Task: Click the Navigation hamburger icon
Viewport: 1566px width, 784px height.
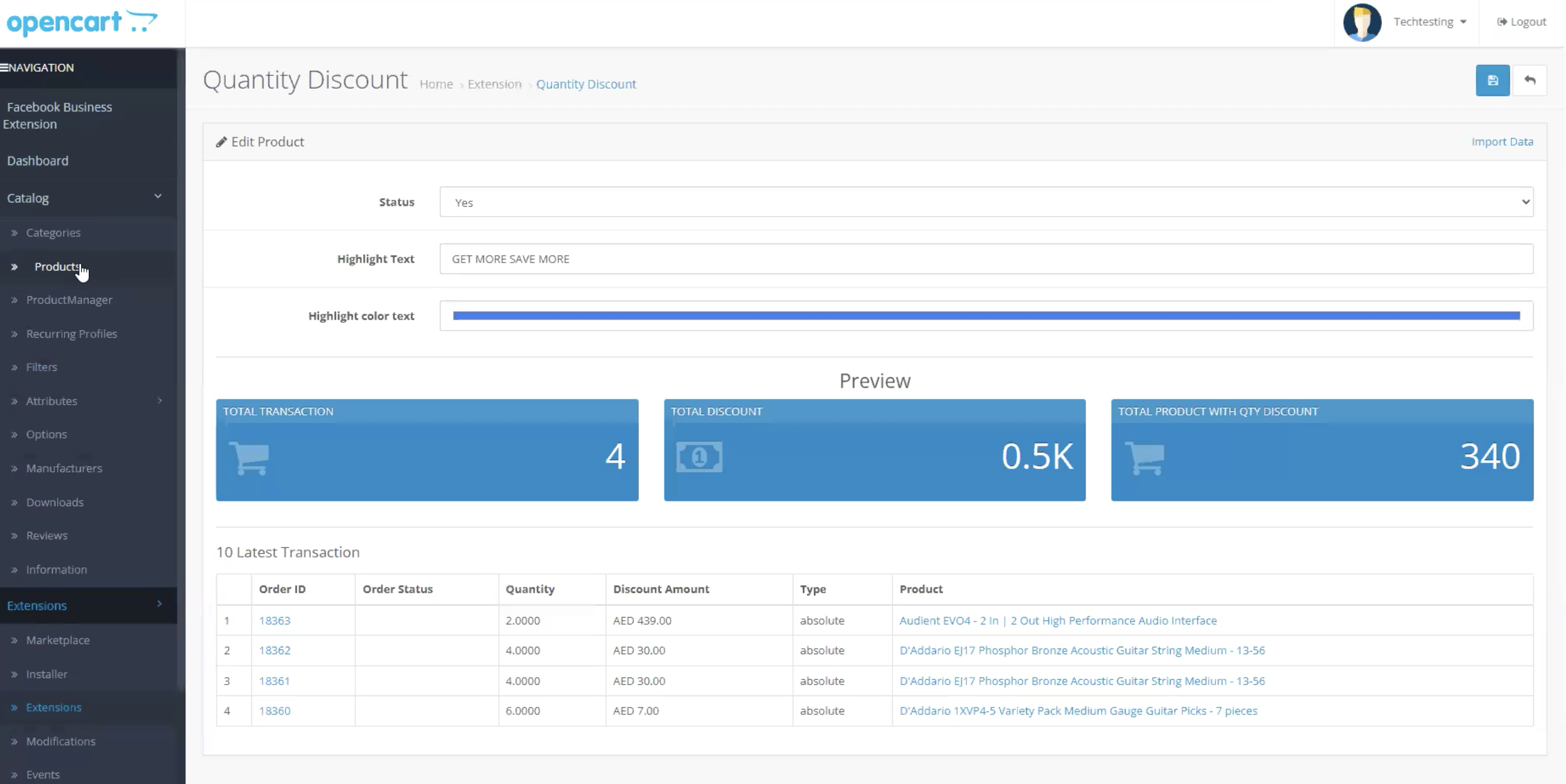Action: point(4,67)
